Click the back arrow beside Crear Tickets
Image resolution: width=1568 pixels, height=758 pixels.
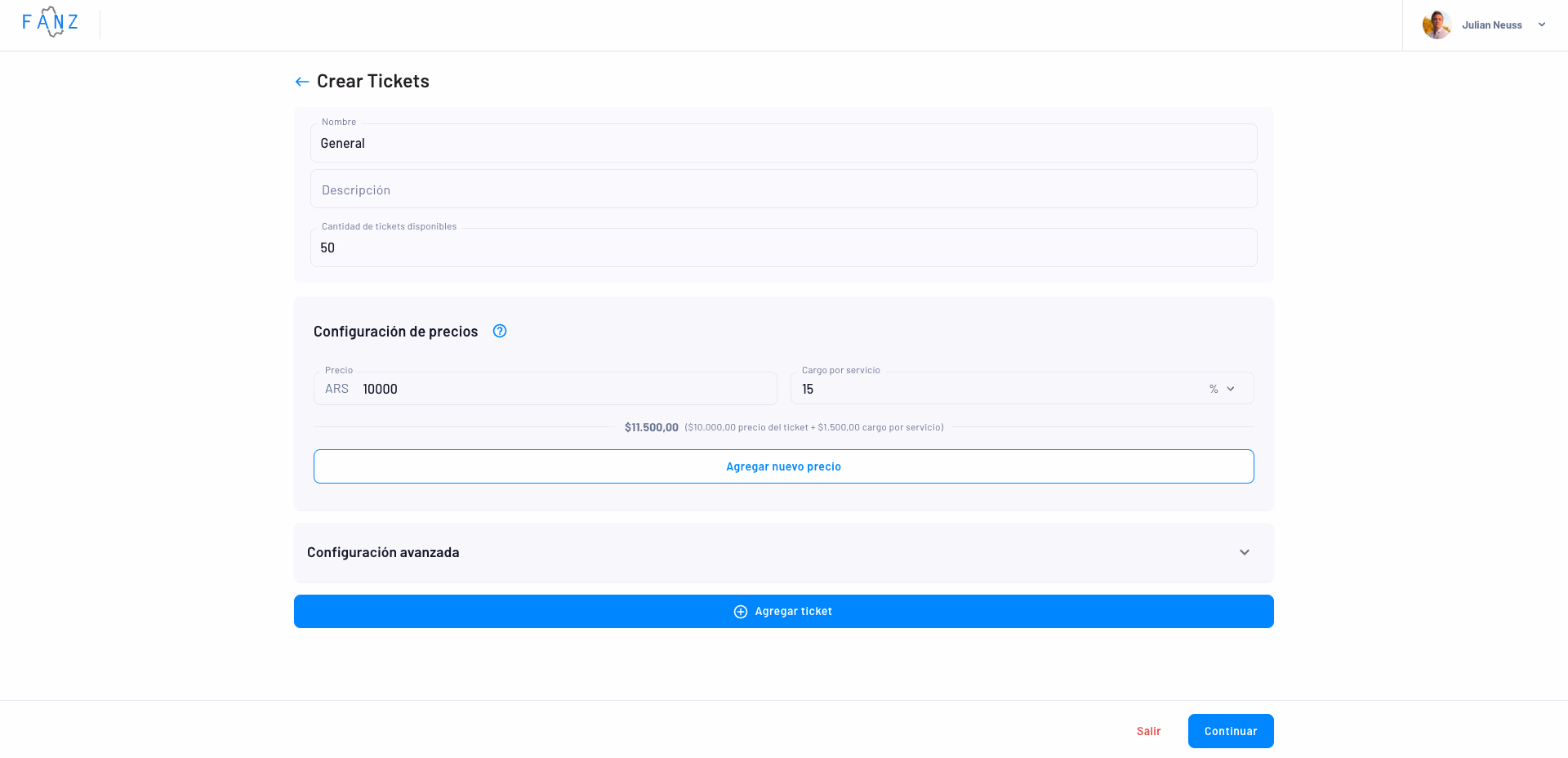[x=302, y=82]
